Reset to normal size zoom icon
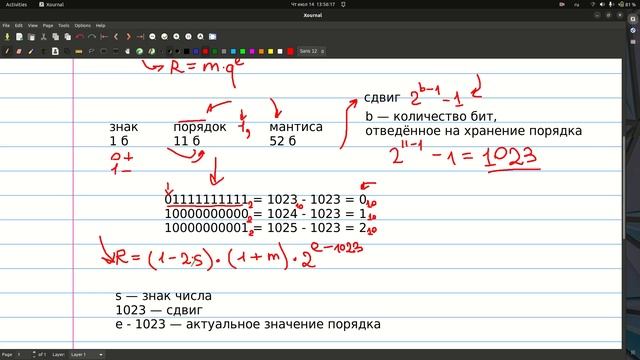 [x=188, y=37]
